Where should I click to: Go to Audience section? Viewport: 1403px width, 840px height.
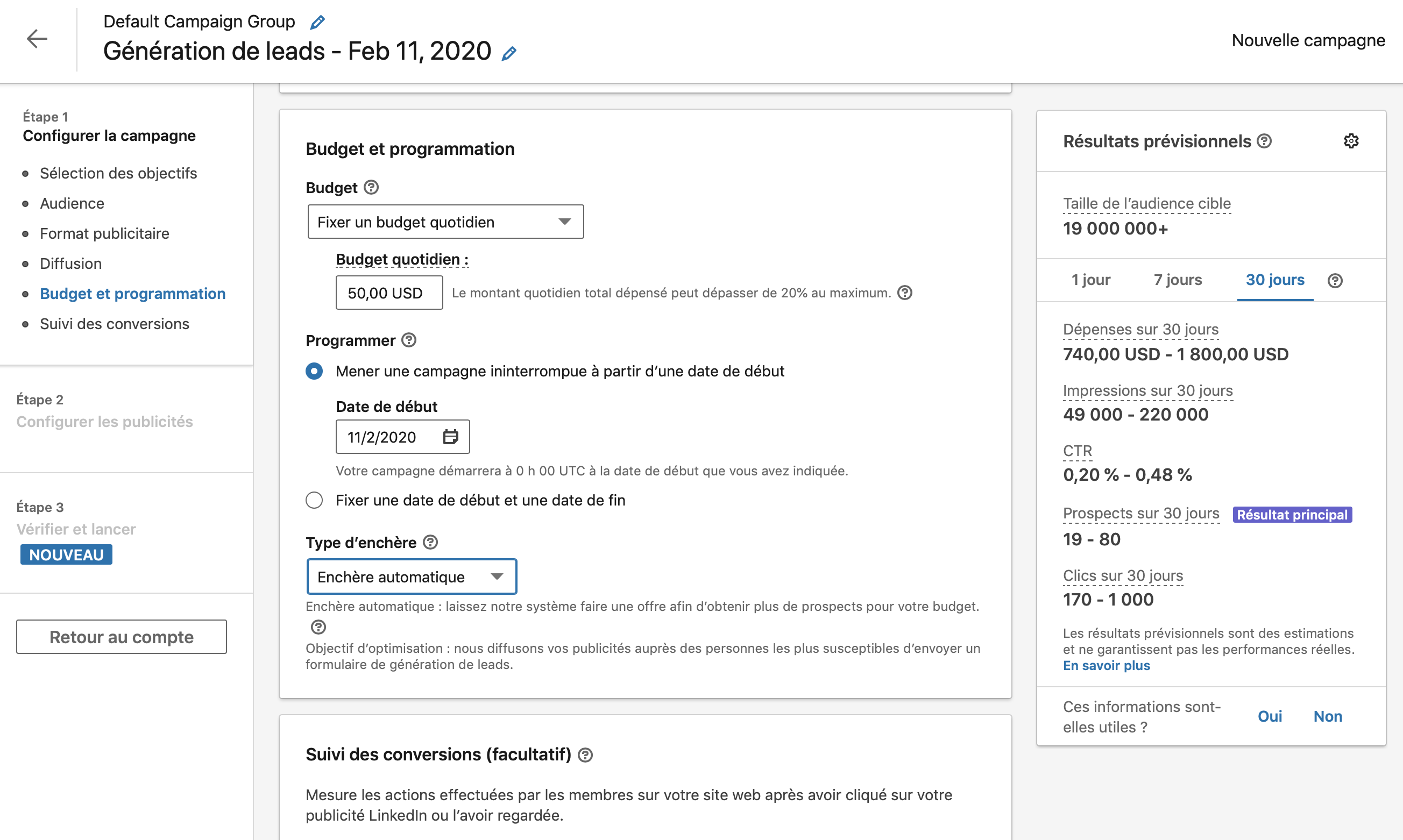click(x=72, y=203)
